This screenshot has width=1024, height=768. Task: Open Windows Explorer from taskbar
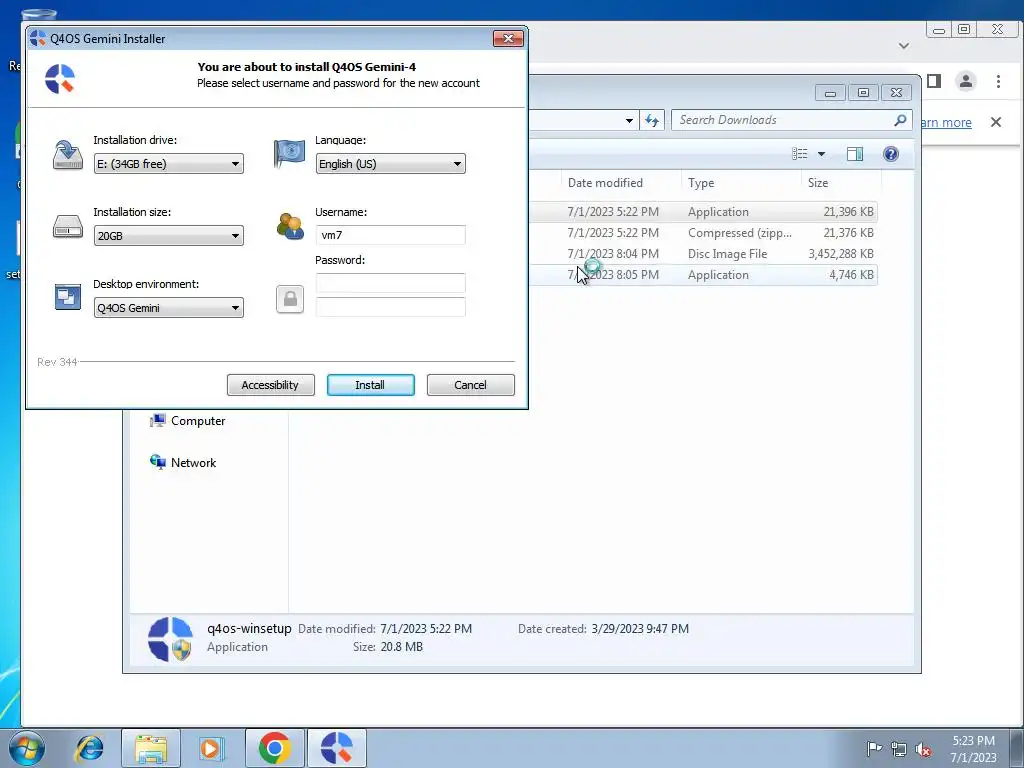151,748
